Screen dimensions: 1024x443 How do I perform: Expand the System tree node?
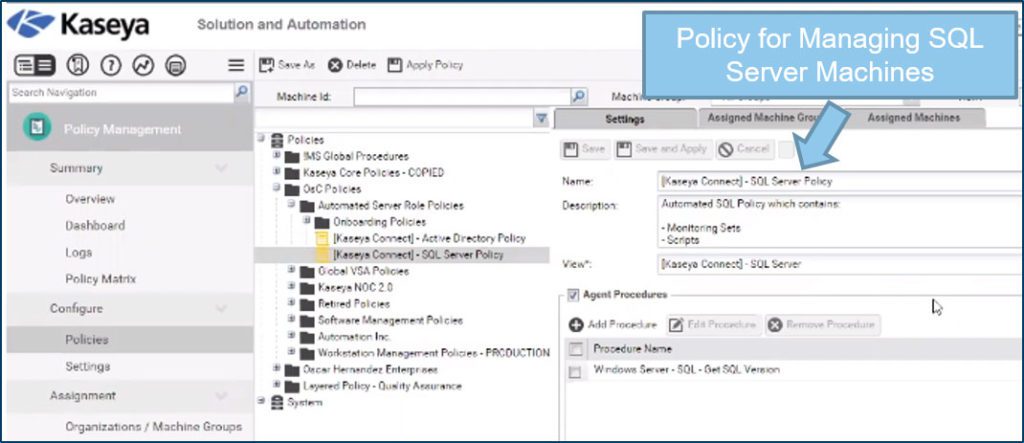point(261,401)
